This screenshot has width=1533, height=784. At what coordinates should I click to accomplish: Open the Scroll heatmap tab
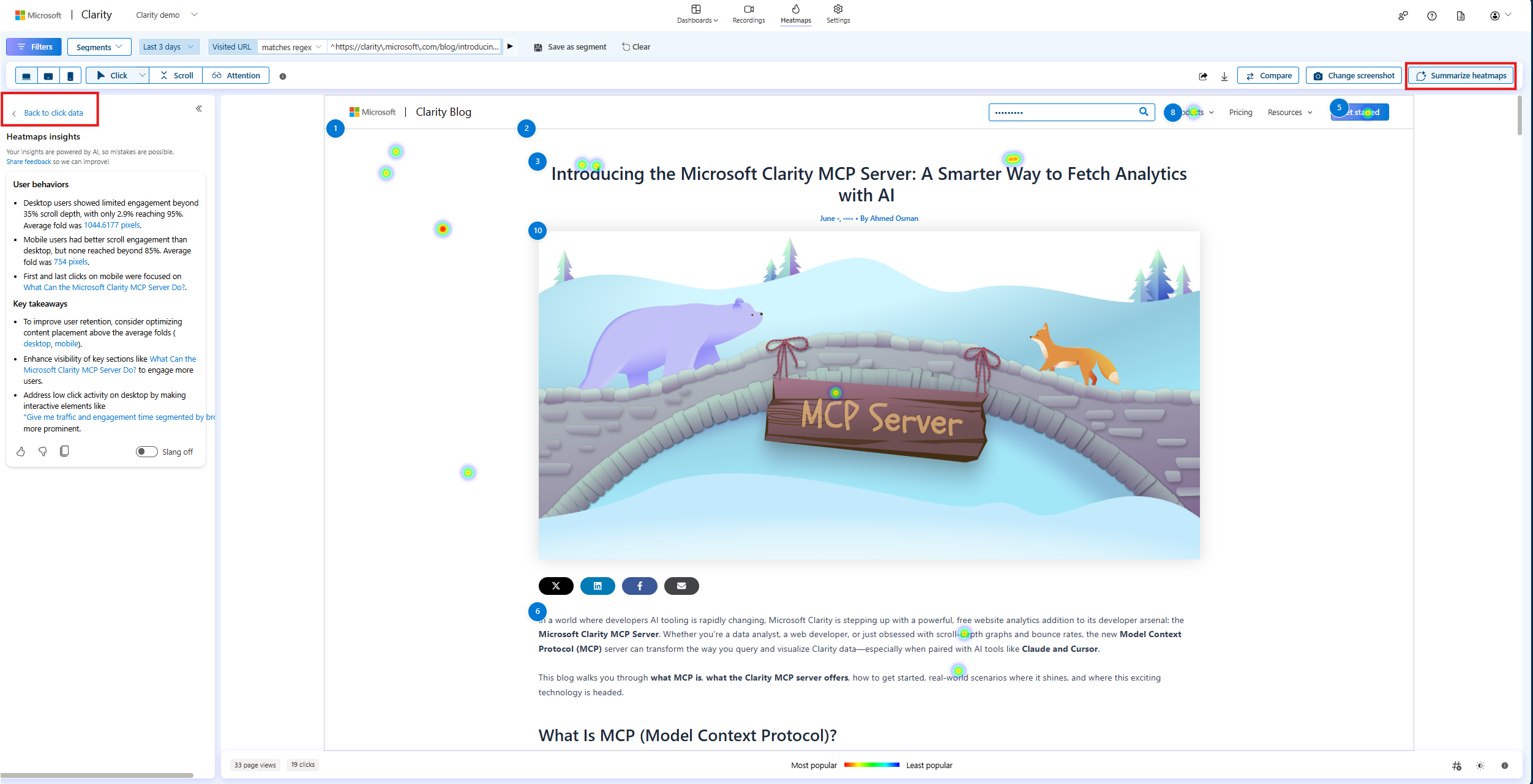176,76
